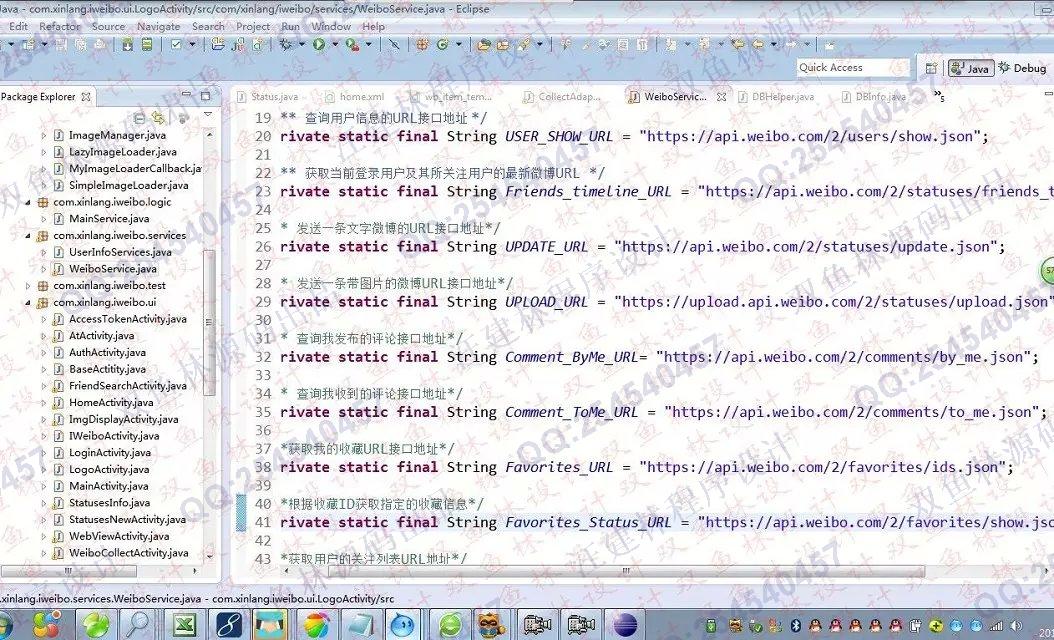Screen dimensions: 1054x640
Task: Open the Debug button dropdown arrow
Action: (x=301, y=44)
